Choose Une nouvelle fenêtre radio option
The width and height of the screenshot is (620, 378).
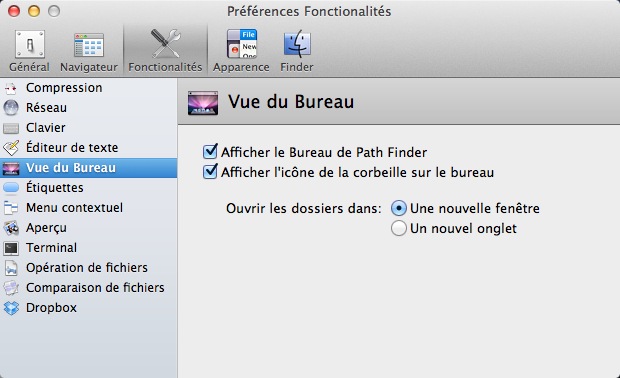click(x=399, y=208)
